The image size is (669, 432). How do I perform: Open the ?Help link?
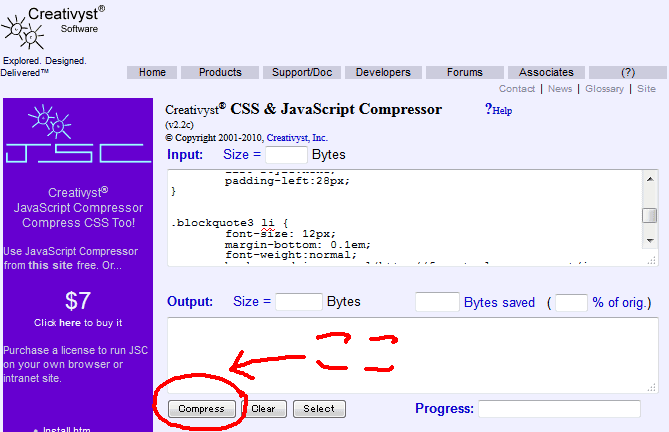click(x=498, y=110)
